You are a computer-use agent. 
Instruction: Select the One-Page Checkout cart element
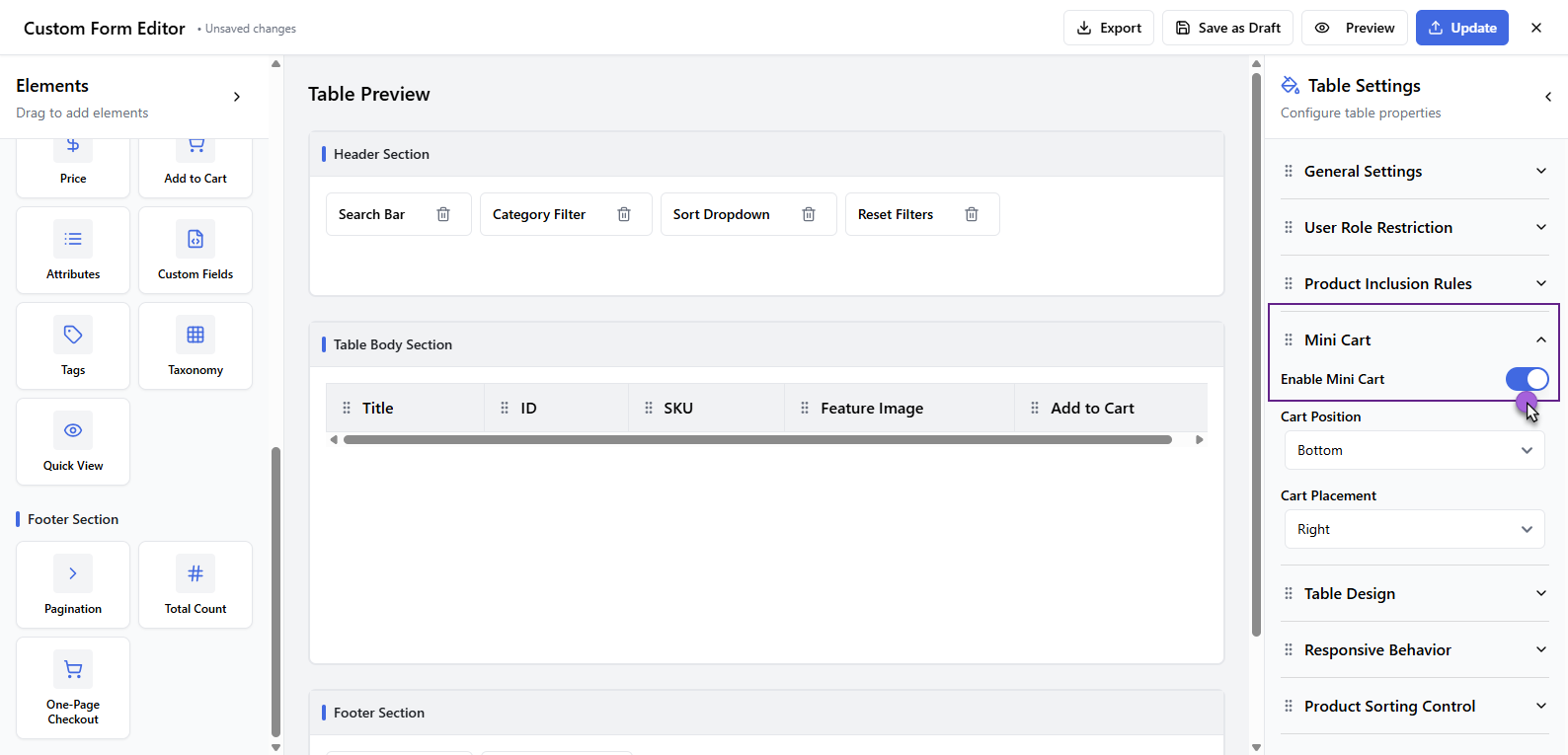pyautogui.click(x=73, y=687)
